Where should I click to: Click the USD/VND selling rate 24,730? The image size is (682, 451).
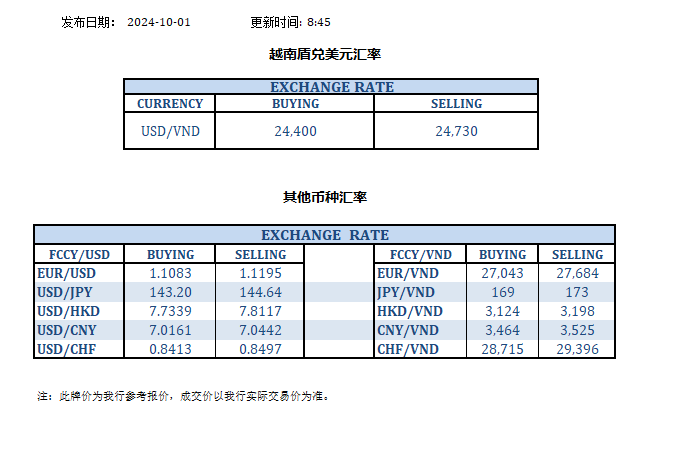[x=456, y=131]
